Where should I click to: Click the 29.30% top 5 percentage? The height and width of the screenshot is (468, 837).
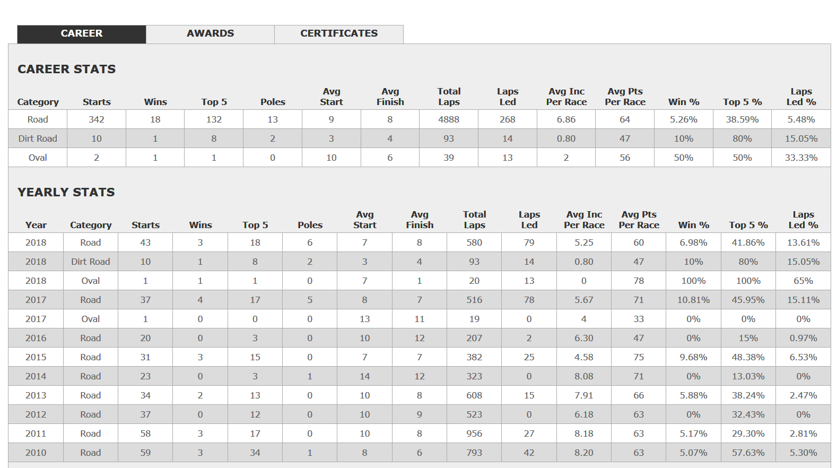[748, 434]
